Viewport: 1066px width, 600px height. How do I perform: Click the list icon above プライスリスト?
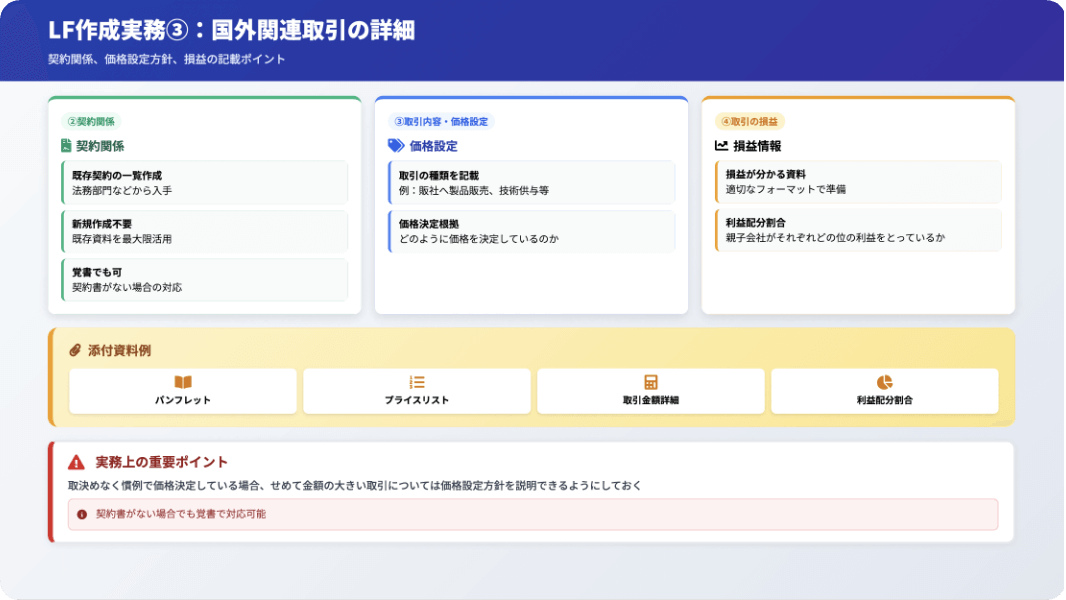point(417,383)
